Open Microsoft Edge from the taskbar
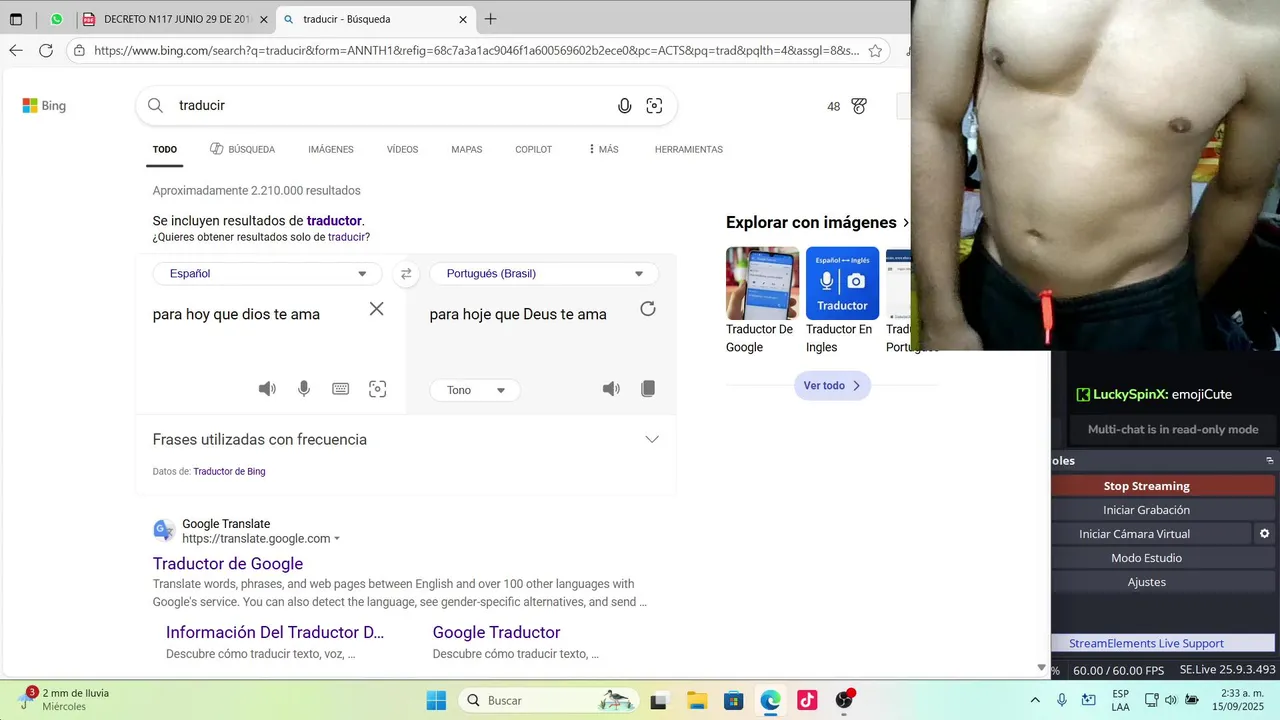1280x720 pixels. [770, 700]
